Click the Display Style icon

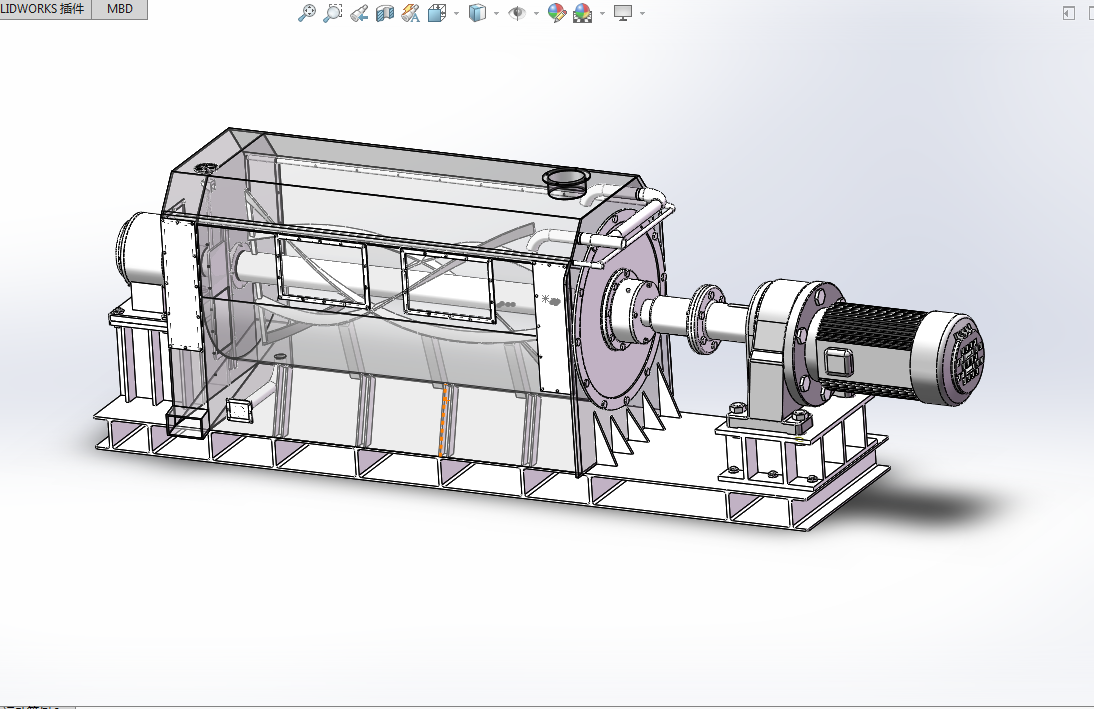(x=478, y=14)
